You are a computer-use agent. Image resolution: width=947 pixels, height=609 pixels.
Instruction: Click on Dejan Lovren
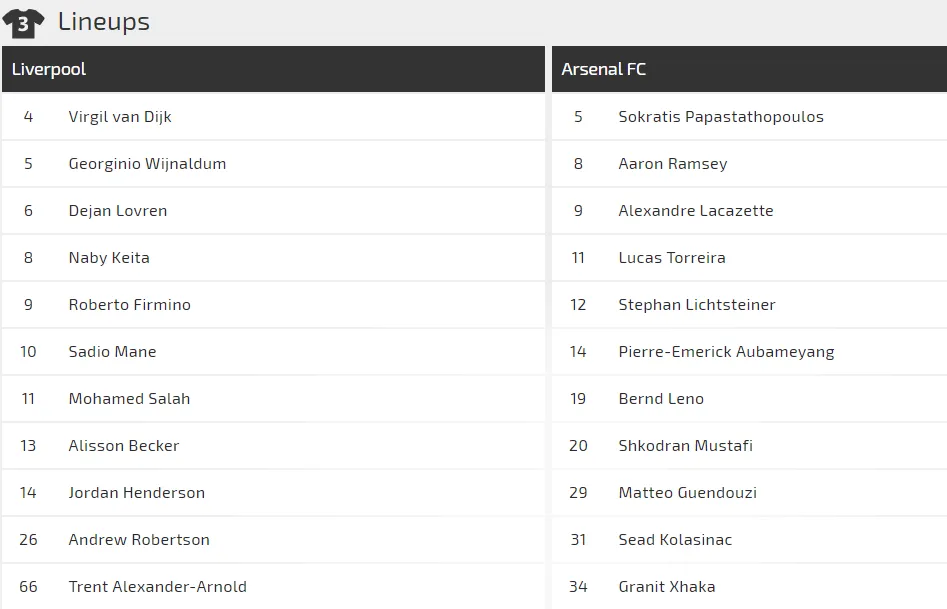point(118,211)
